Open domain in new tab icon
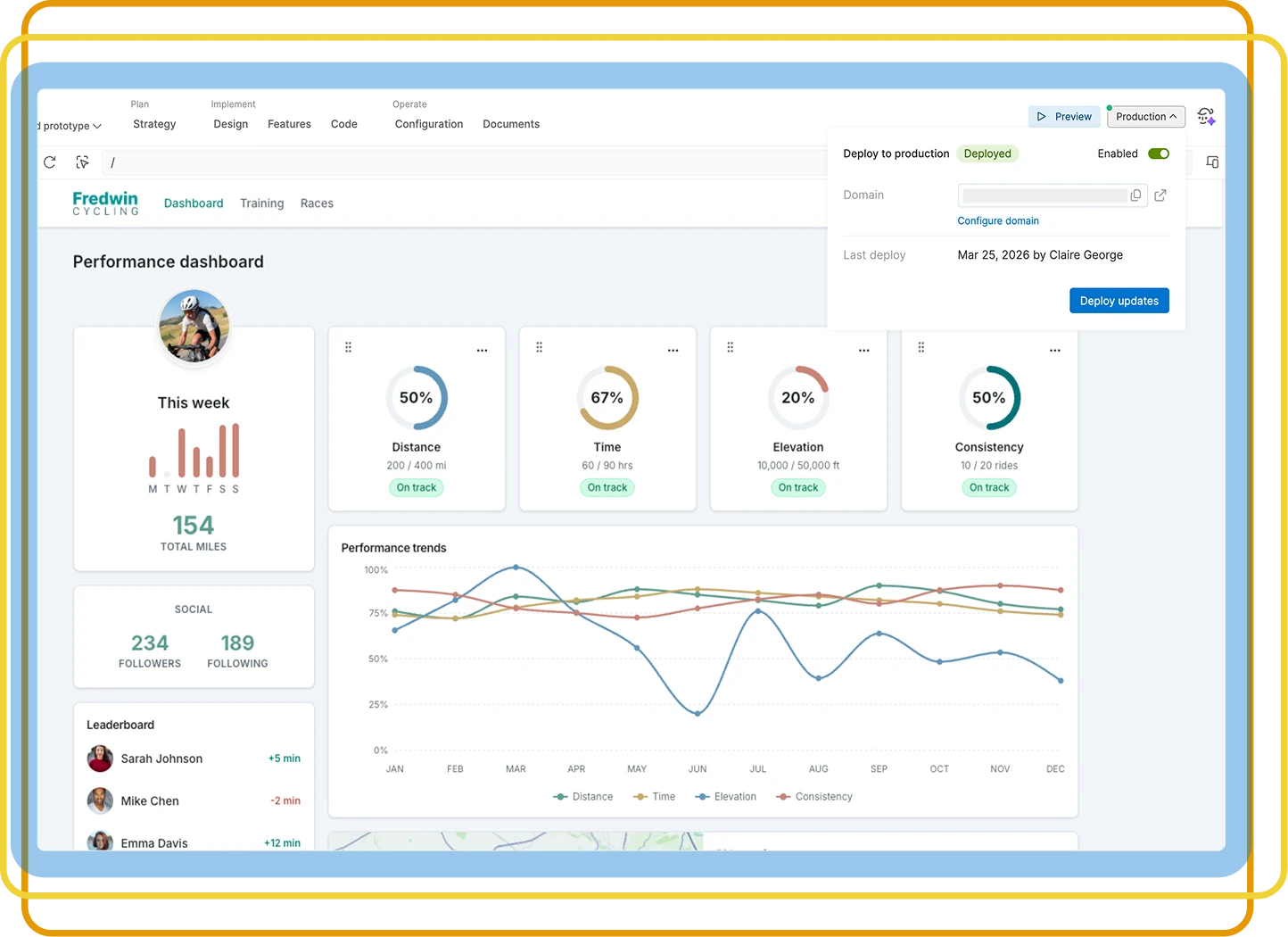Screen dimensions: 1288x937 click(1160, 195)
